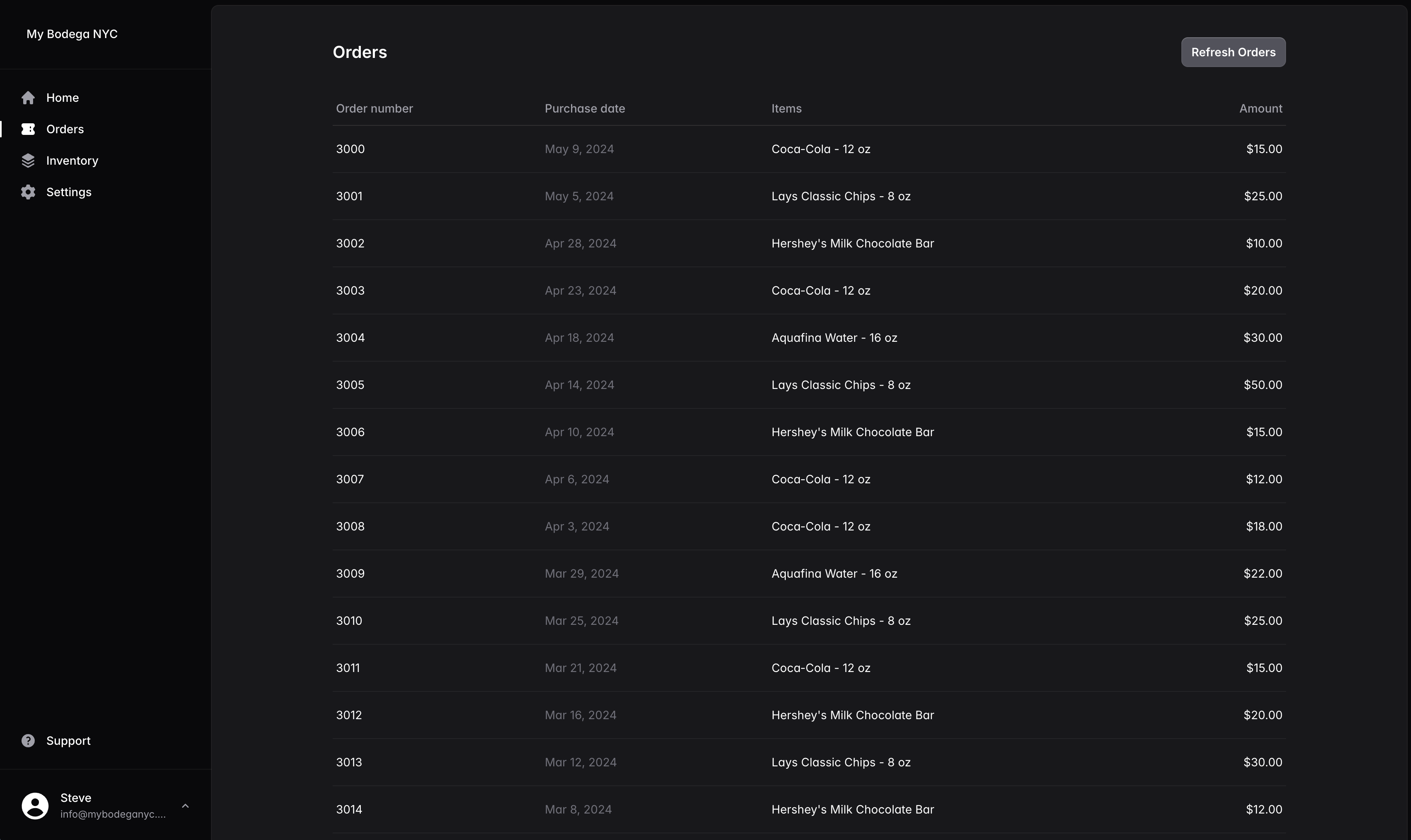The image size is (1411, 840).
Task: Click the Apr 6, 2024 purchase date
Action: tap(577, 480)
